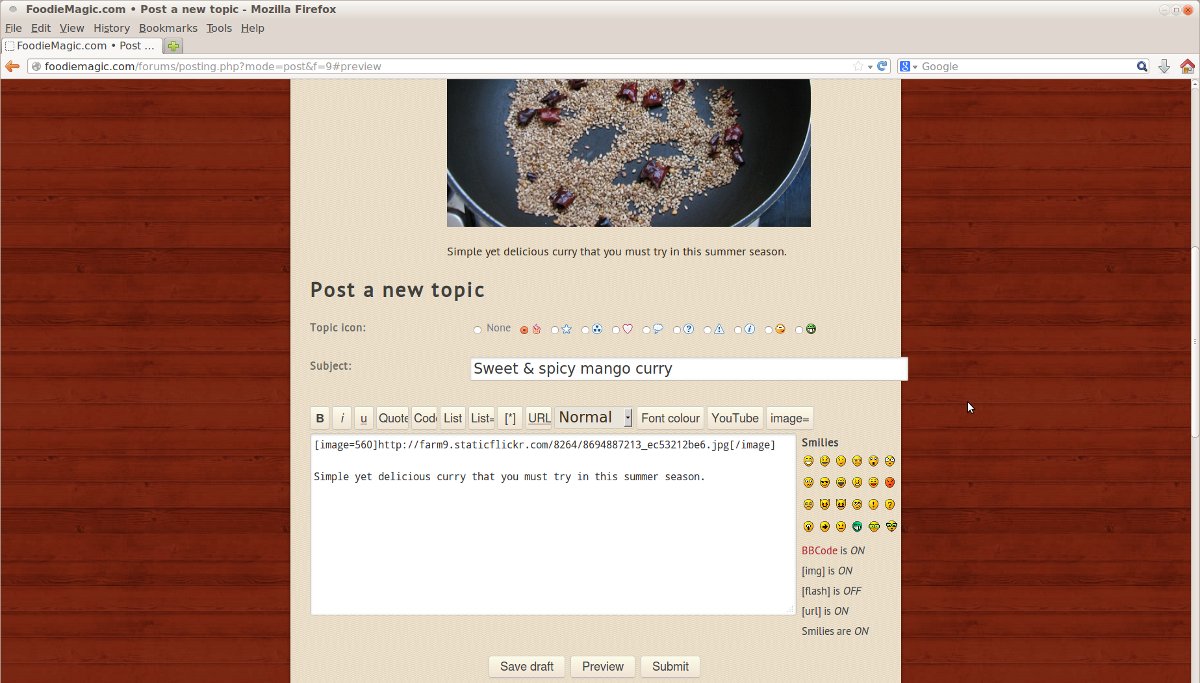Image resolution: width=1200 pixels, height=683 pixels.
Task: Open the URL bar history dropdown
Action: point(871,66)
